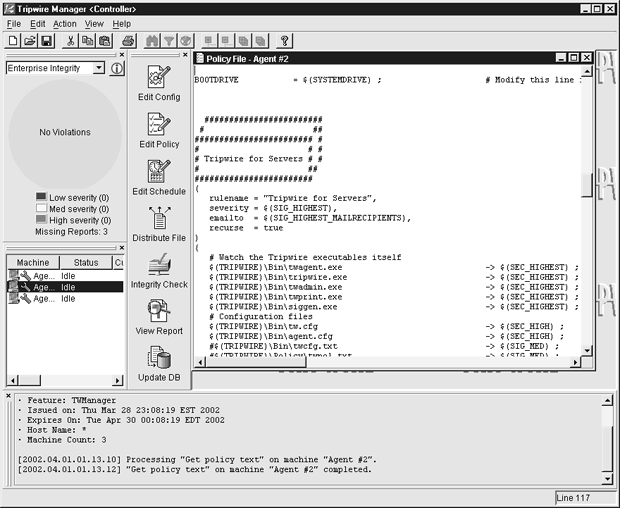Open the Enterprise Integrity dropdown
Screen dimensions: 620x508
(98, 68)
